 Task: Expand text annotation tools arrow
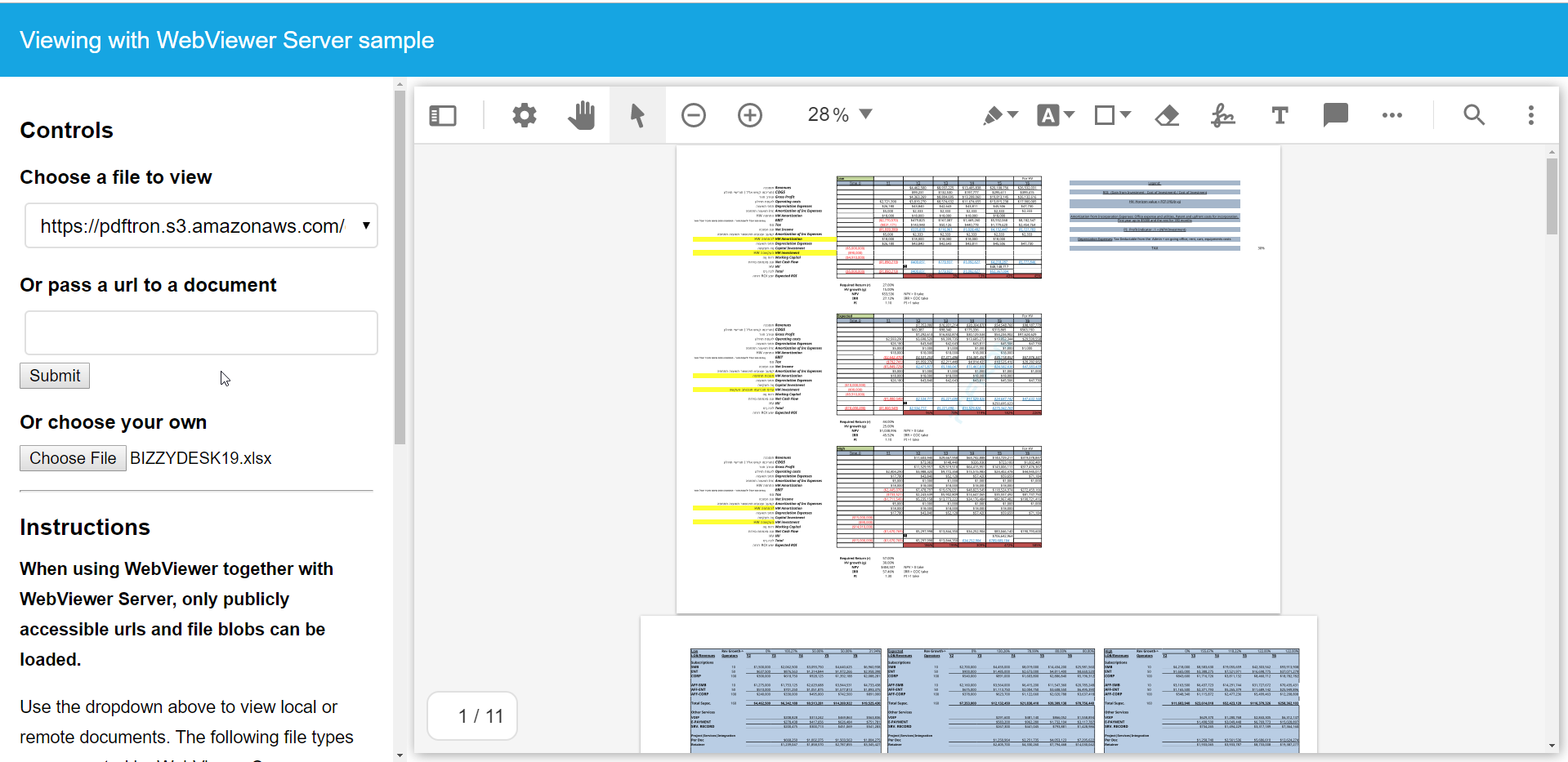pos(1070,114)
